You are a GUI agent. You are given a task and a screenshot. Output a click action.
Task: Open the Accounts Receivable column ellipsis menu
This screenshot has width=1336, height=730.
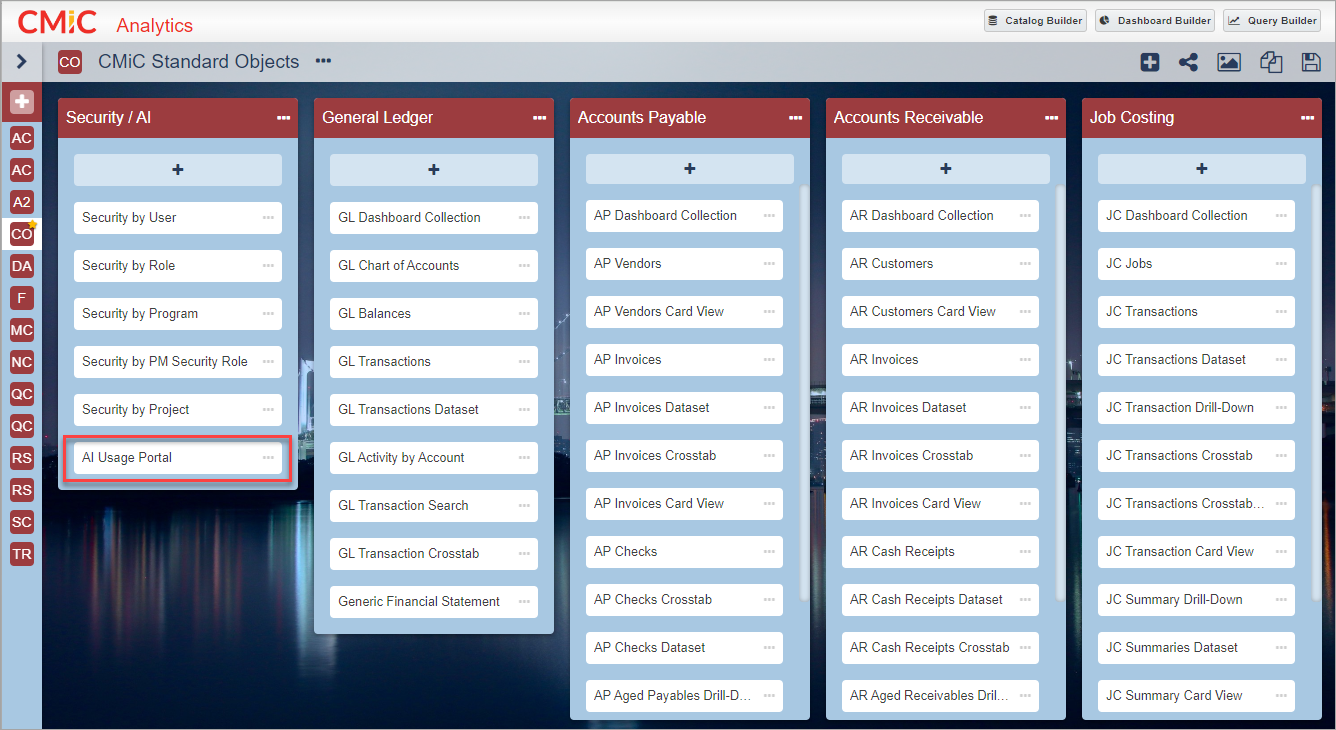[1052, 118]
